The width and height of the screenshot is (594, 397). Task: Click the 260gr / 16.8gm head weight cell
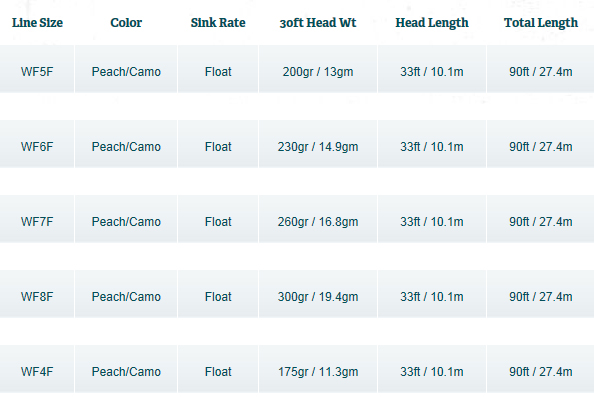(x=318, y=219)
